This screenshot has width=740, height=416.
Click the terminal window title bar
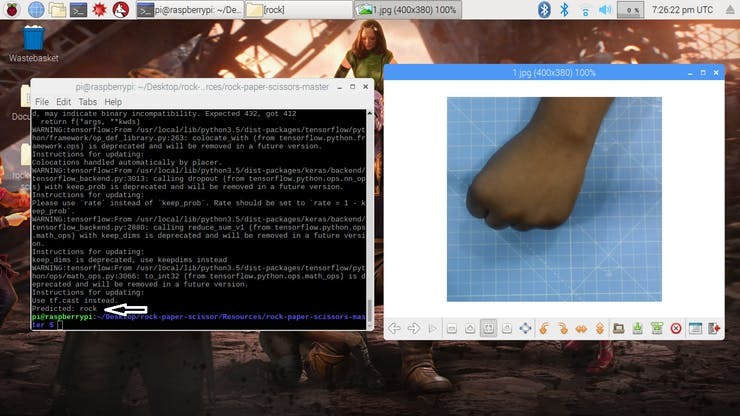pyautogui.click(x=202, y=87)
